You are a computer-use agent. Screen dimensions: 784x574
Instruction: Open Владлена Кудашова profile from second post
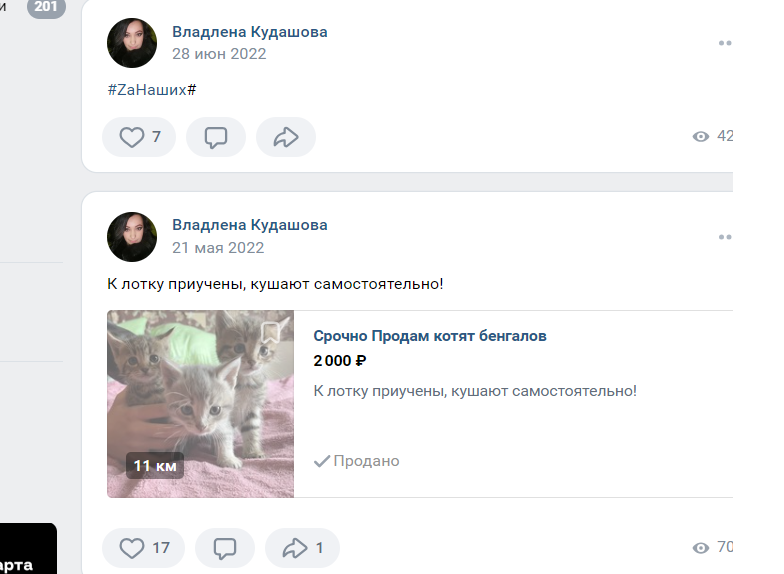click(x=250, y=225)
